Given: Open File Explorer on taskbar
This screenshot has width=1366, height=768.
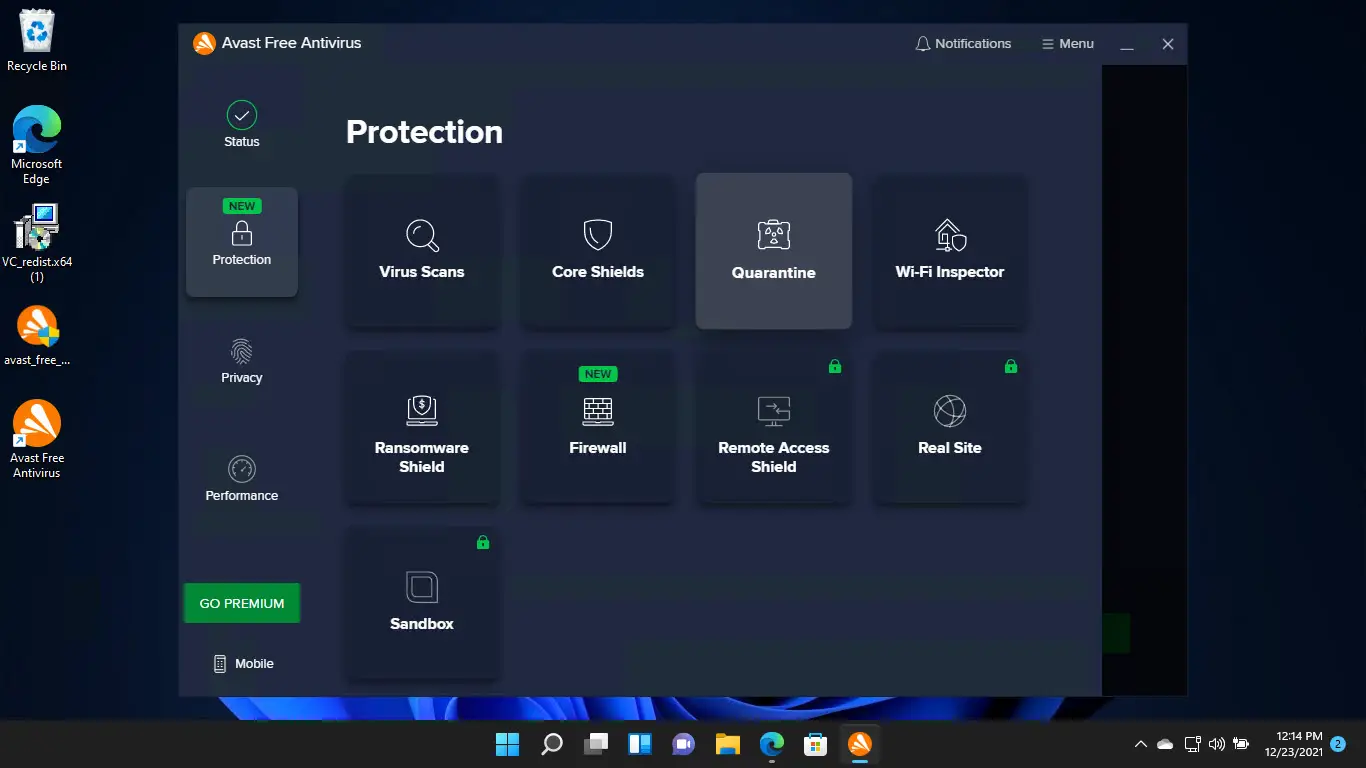Looking at the screenshot, I should (728, 744).
